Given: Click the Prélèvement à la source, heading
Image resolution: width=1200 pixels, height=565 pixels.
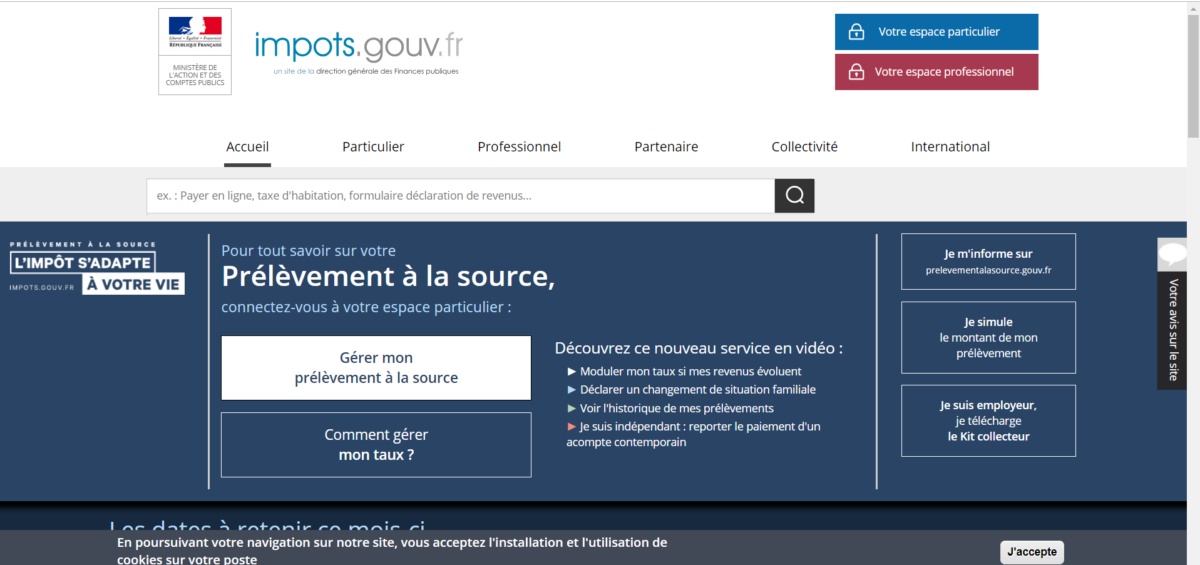Looking at the screenshot, I should coord(388,276).
